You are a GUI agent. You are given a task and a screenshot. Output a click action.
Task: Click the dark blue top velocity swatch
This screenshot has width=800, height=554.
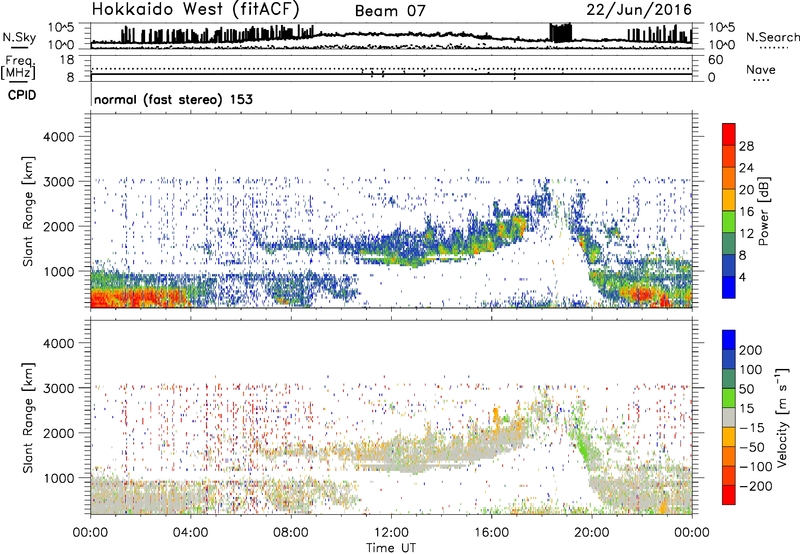(x=729, y=340)
